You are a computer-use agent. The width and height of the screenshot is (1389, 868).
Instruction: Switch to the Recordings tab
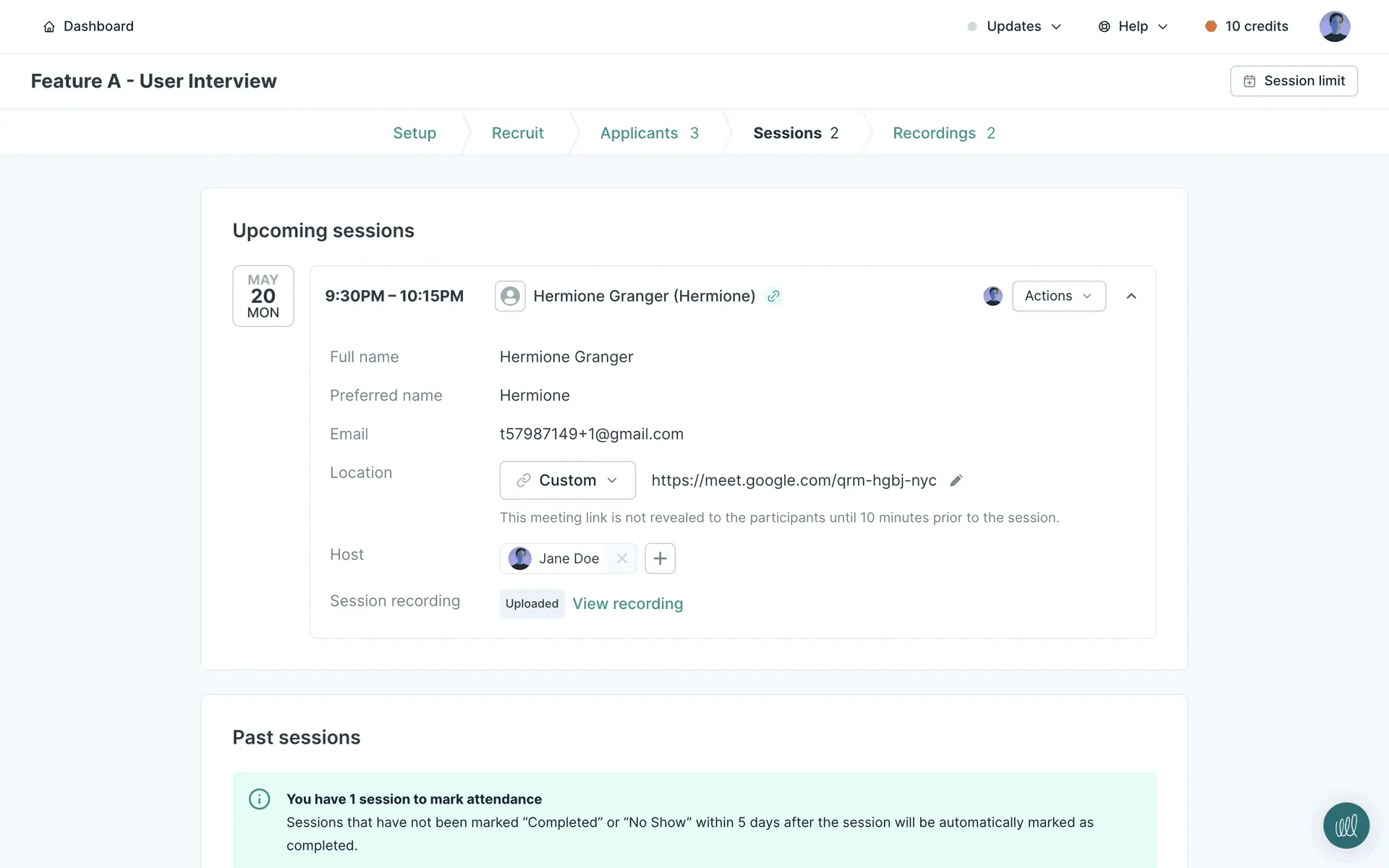point(943,133)
